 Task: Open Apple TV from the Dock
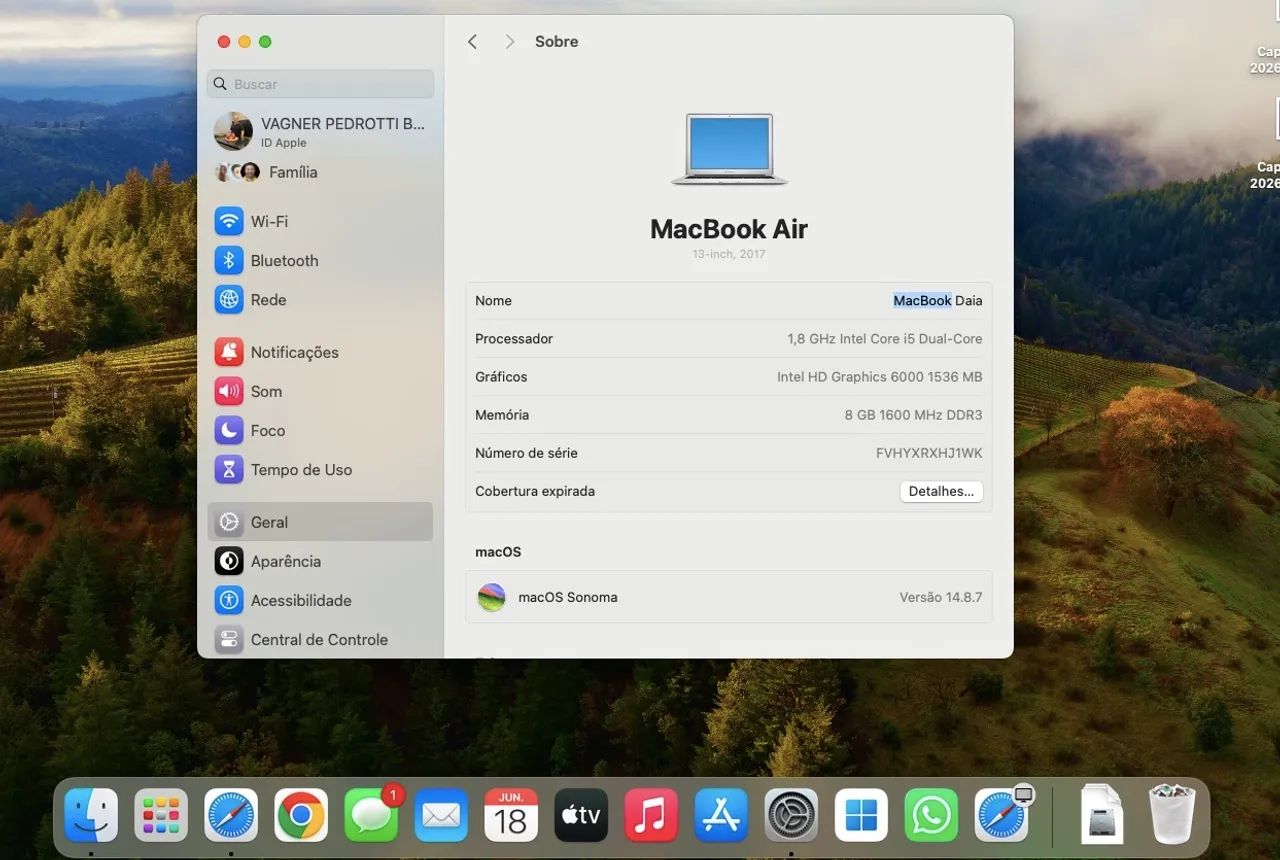(x=581, y=815)
